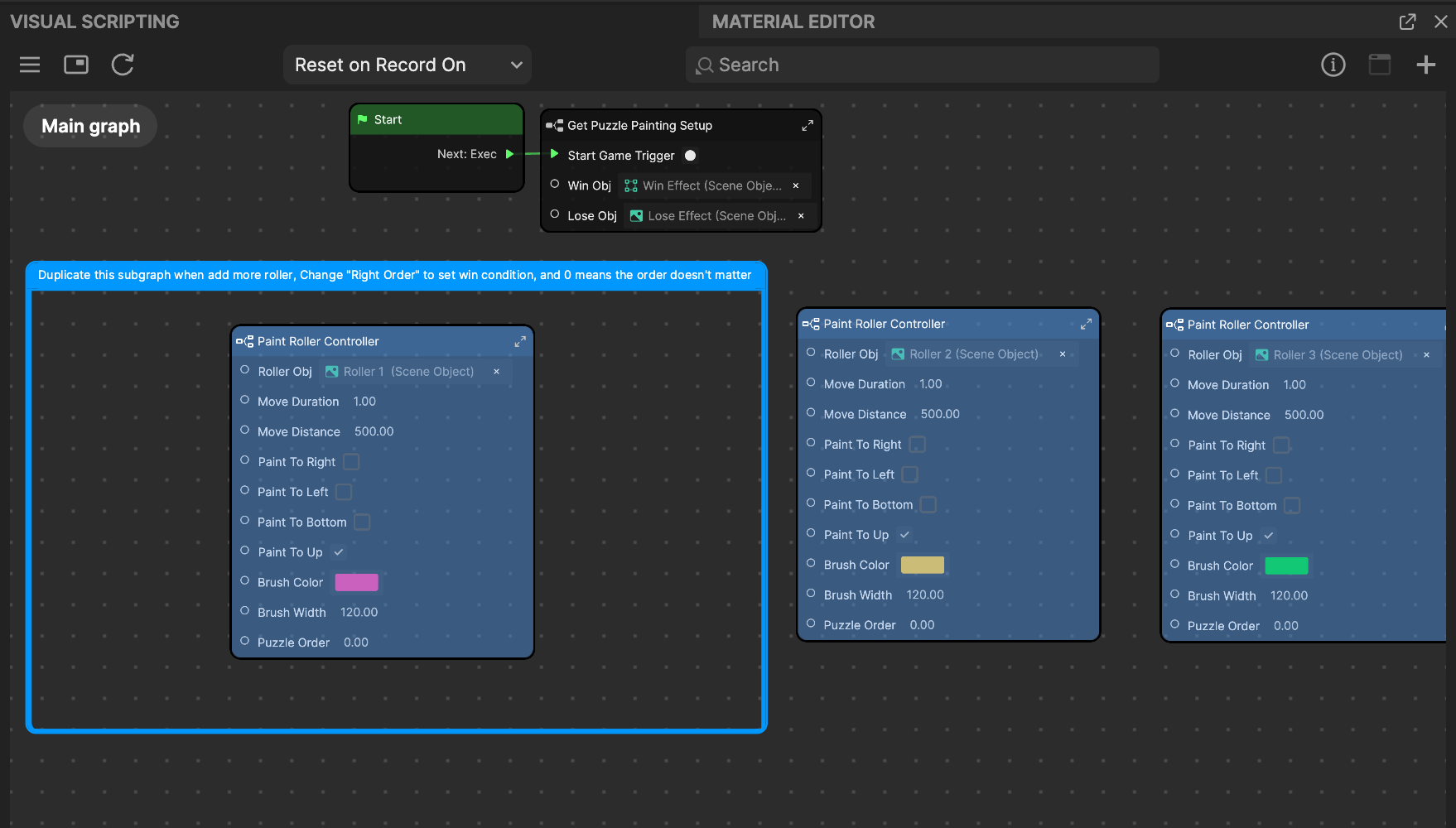Viewport: 1456px width, 828px height.
Task: Click the window layout icon beside info
Action: [1379, 65]
